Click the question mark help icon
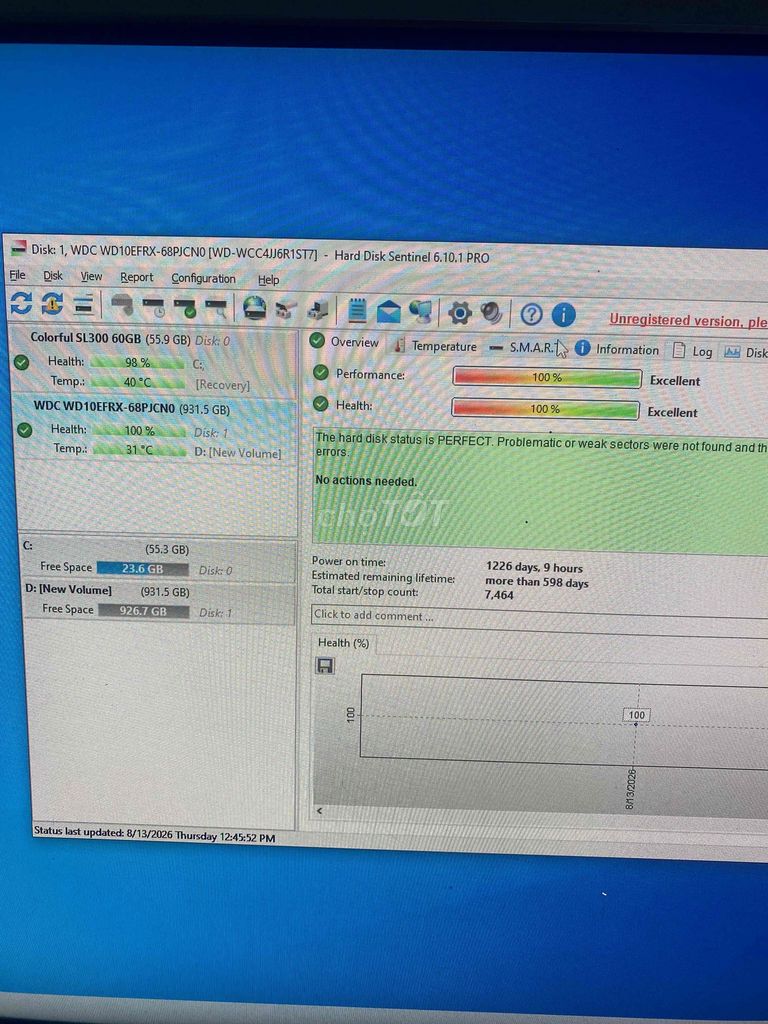 (531, 315)
